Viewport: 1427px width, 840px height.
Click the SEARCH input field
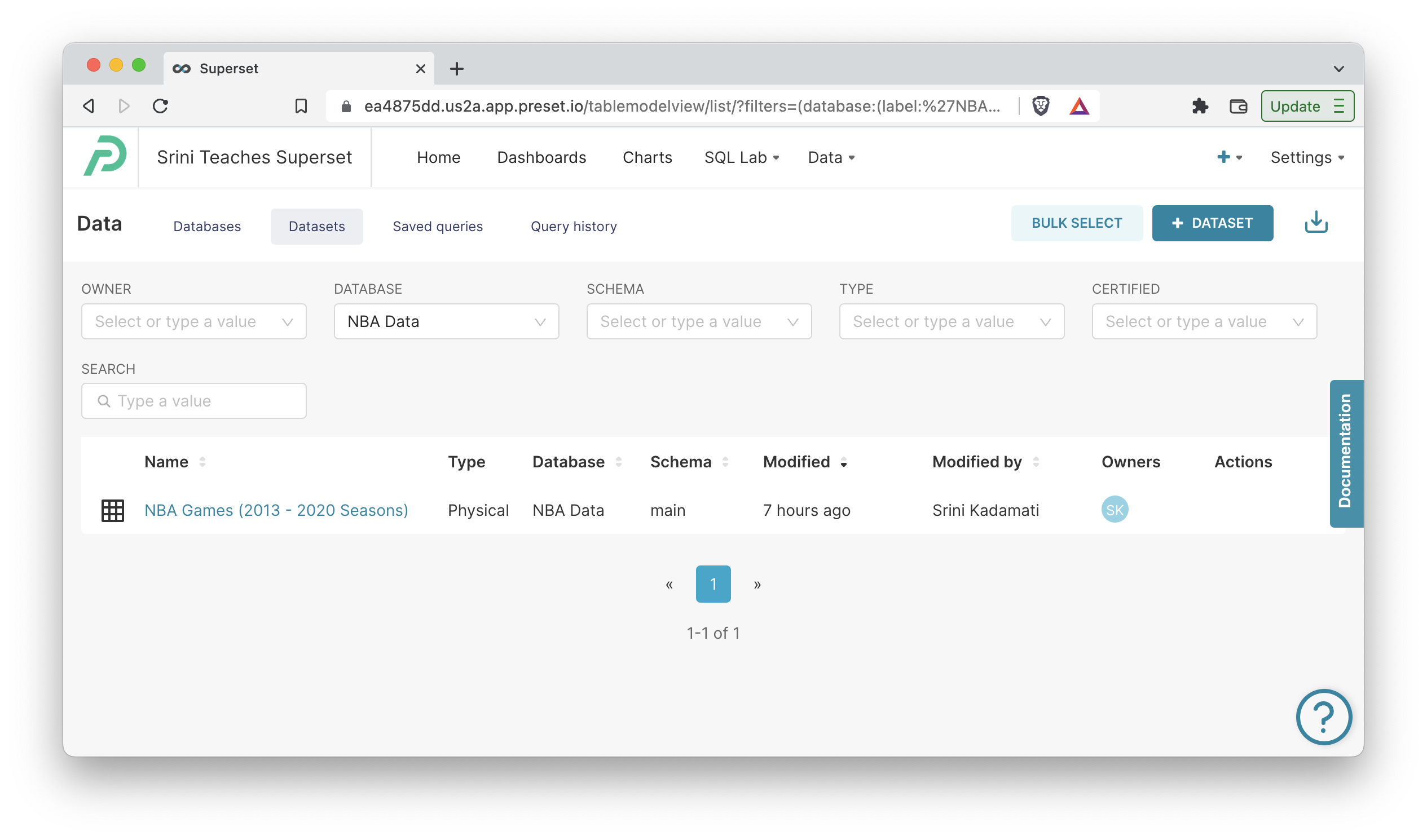193,401
